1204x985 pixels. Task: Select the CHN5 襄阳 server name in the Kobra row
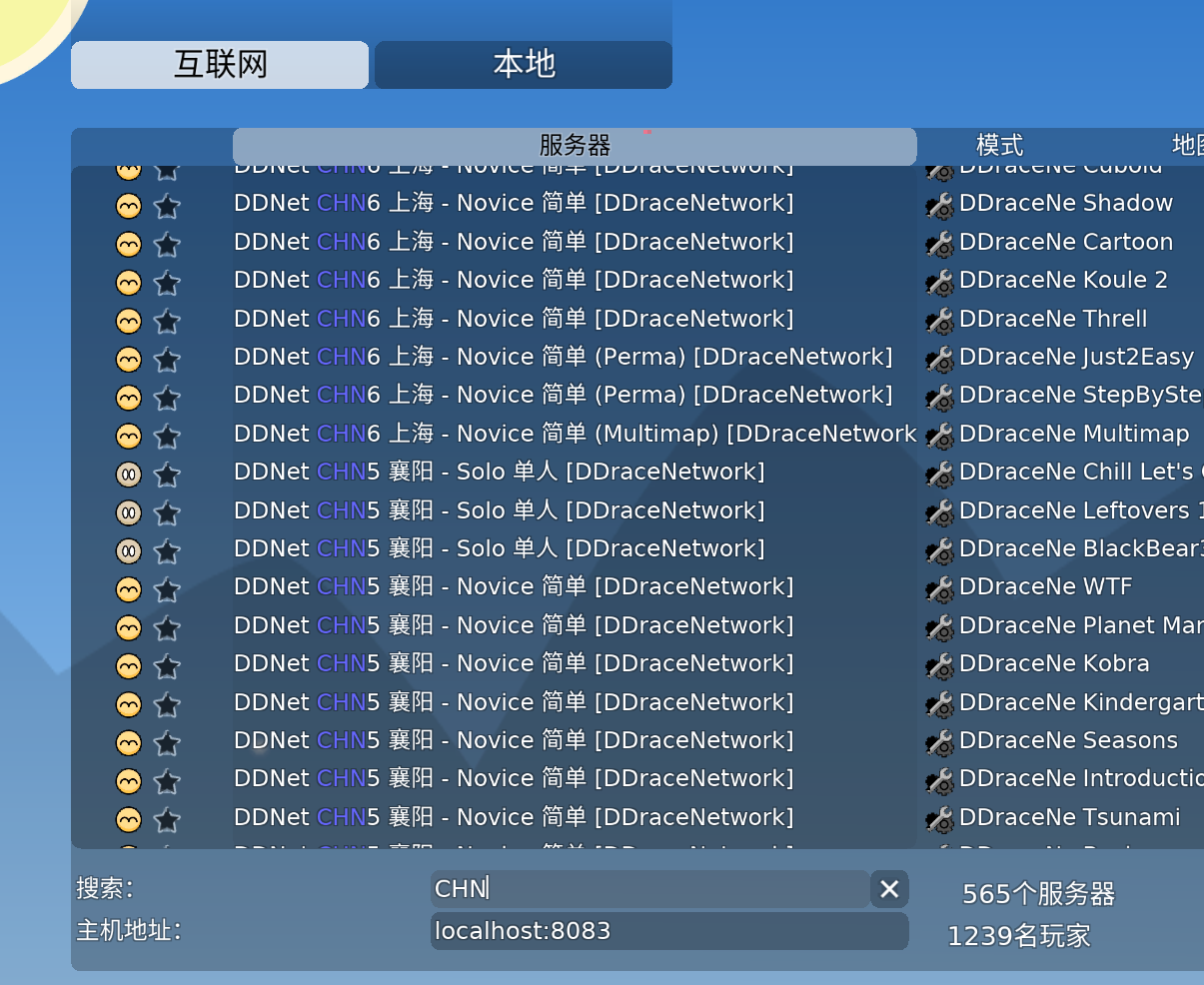coord(514,663)
